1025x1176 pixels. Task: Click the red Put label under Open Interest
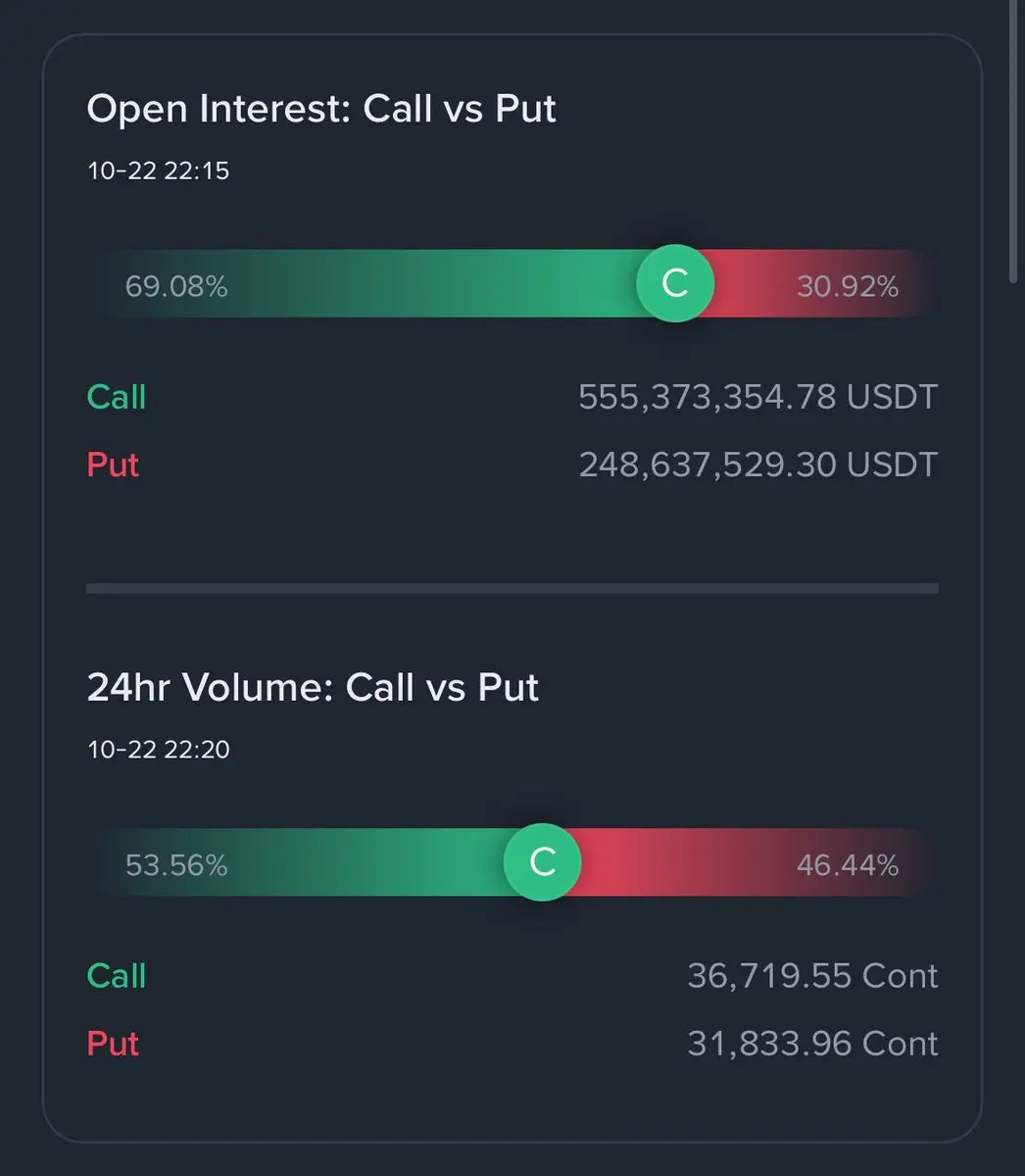(113, 465)
